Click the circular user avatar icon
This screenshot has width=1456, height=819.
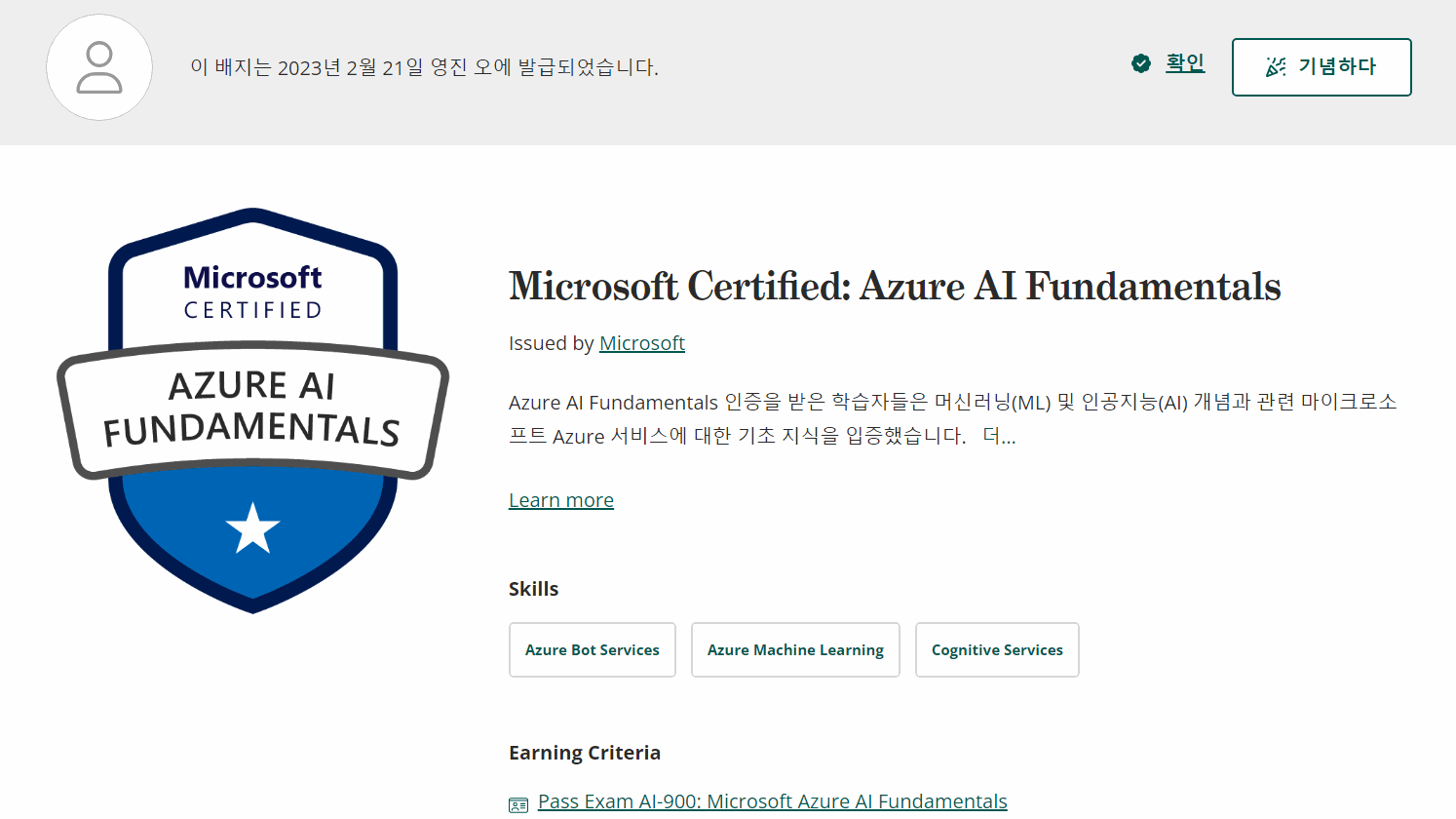(98, 67)
